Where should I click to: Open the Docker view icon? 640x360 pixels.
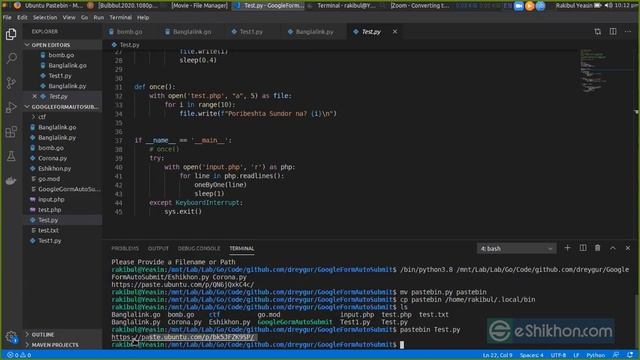coord(11,180)
